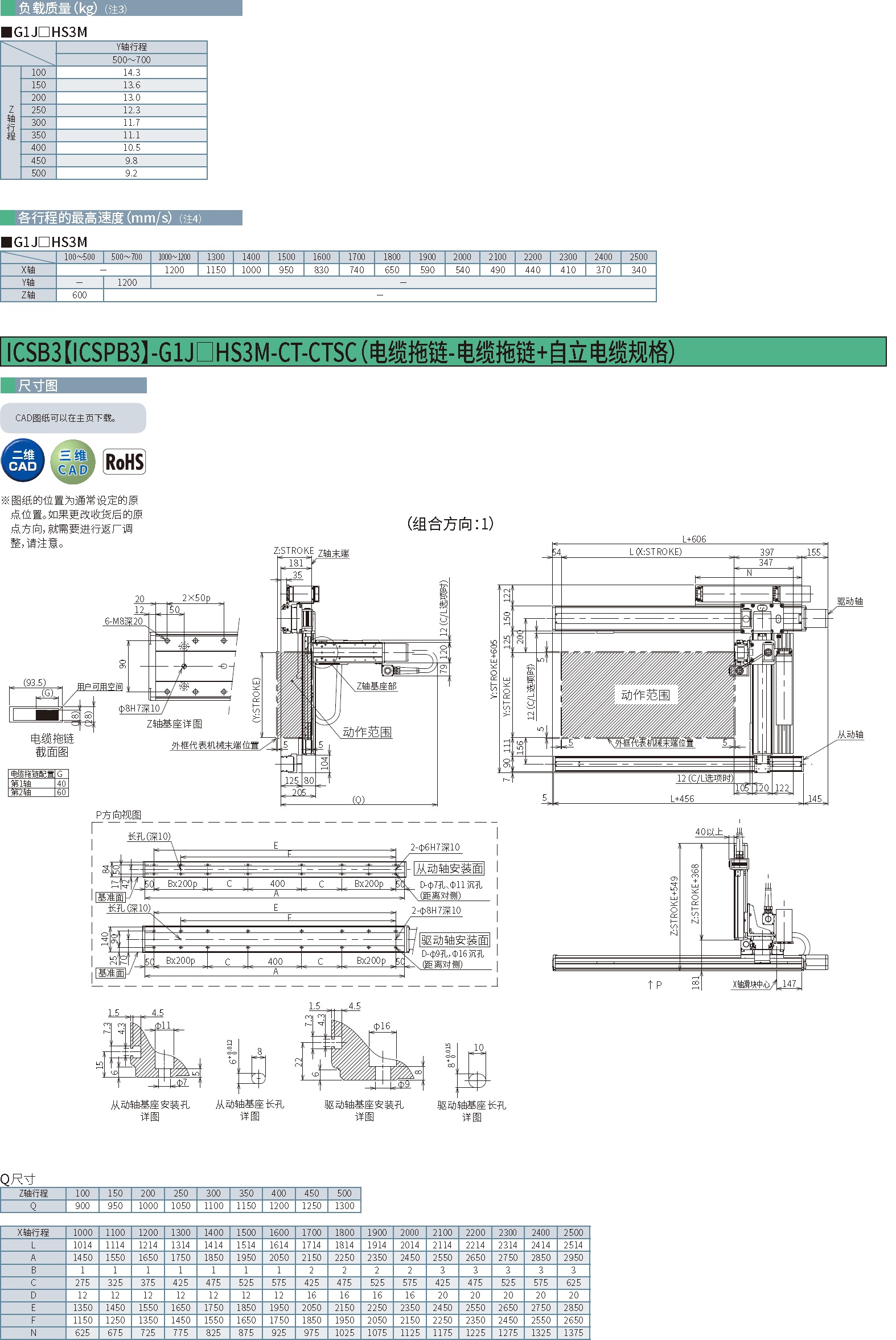This screenshot has height=1340, width=896.
Task: Click the 驱动轴 callout on top view
Action: coord(850,601)
